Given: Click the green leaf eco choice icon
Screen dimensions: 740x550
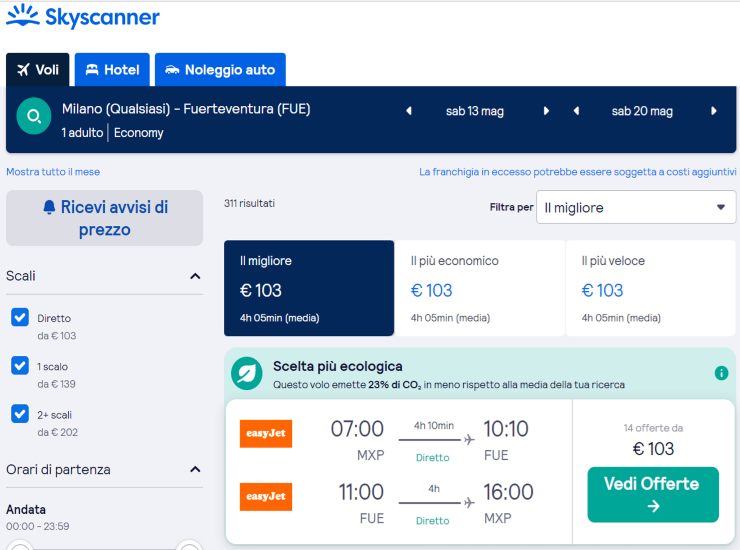Looking at the screenshot, I should (x=246, y=373).
